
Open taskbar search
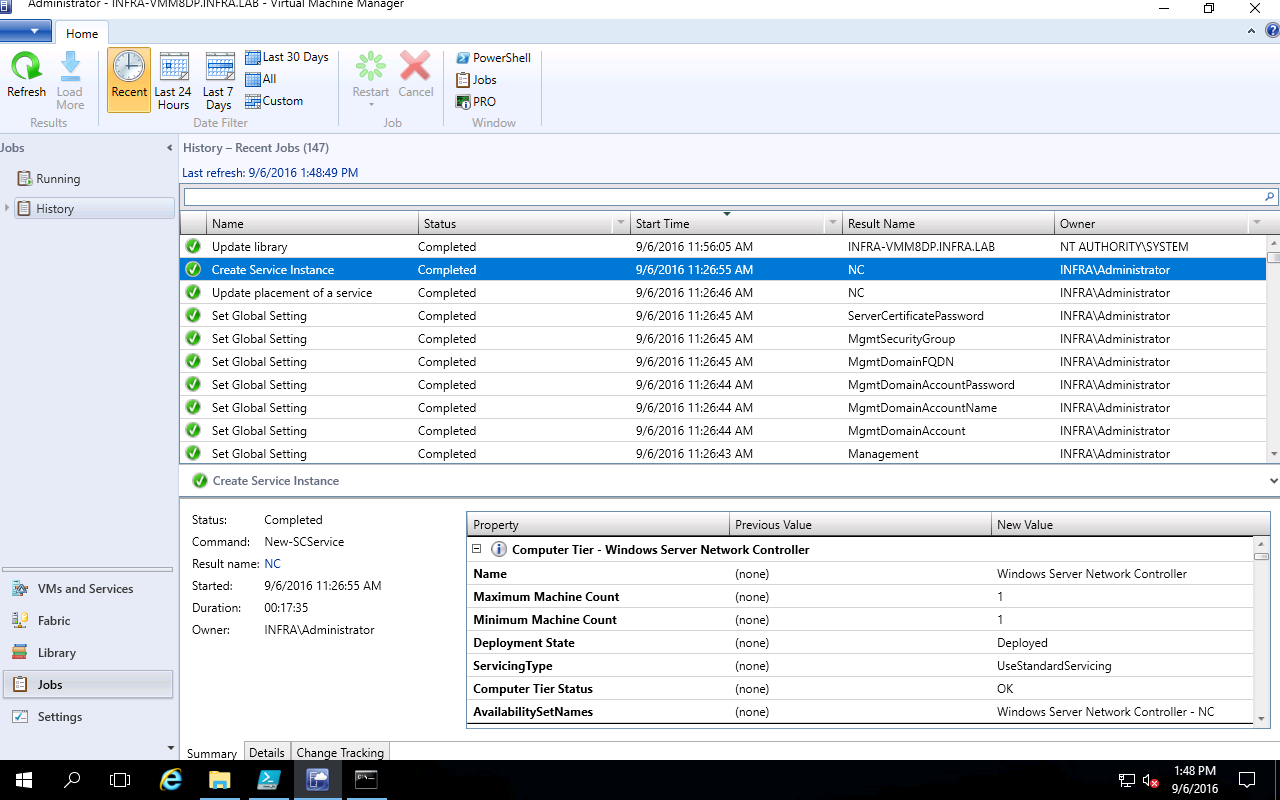[x=72, y=780]
